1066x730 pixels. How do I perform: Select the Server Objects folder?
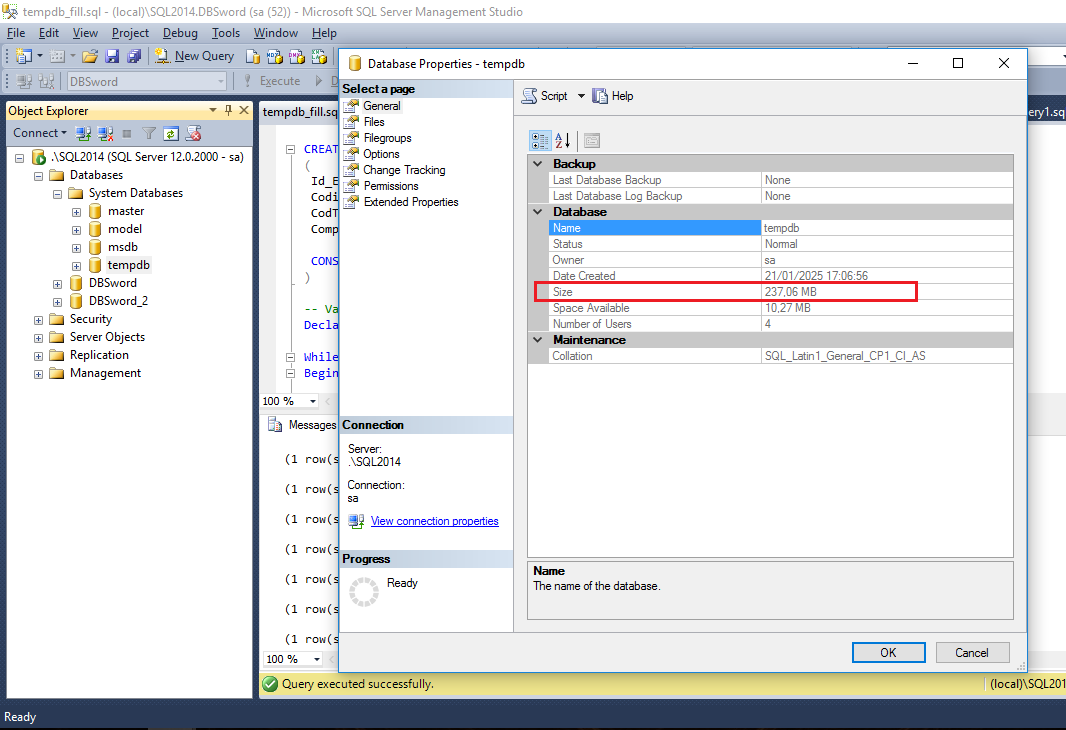107,336
